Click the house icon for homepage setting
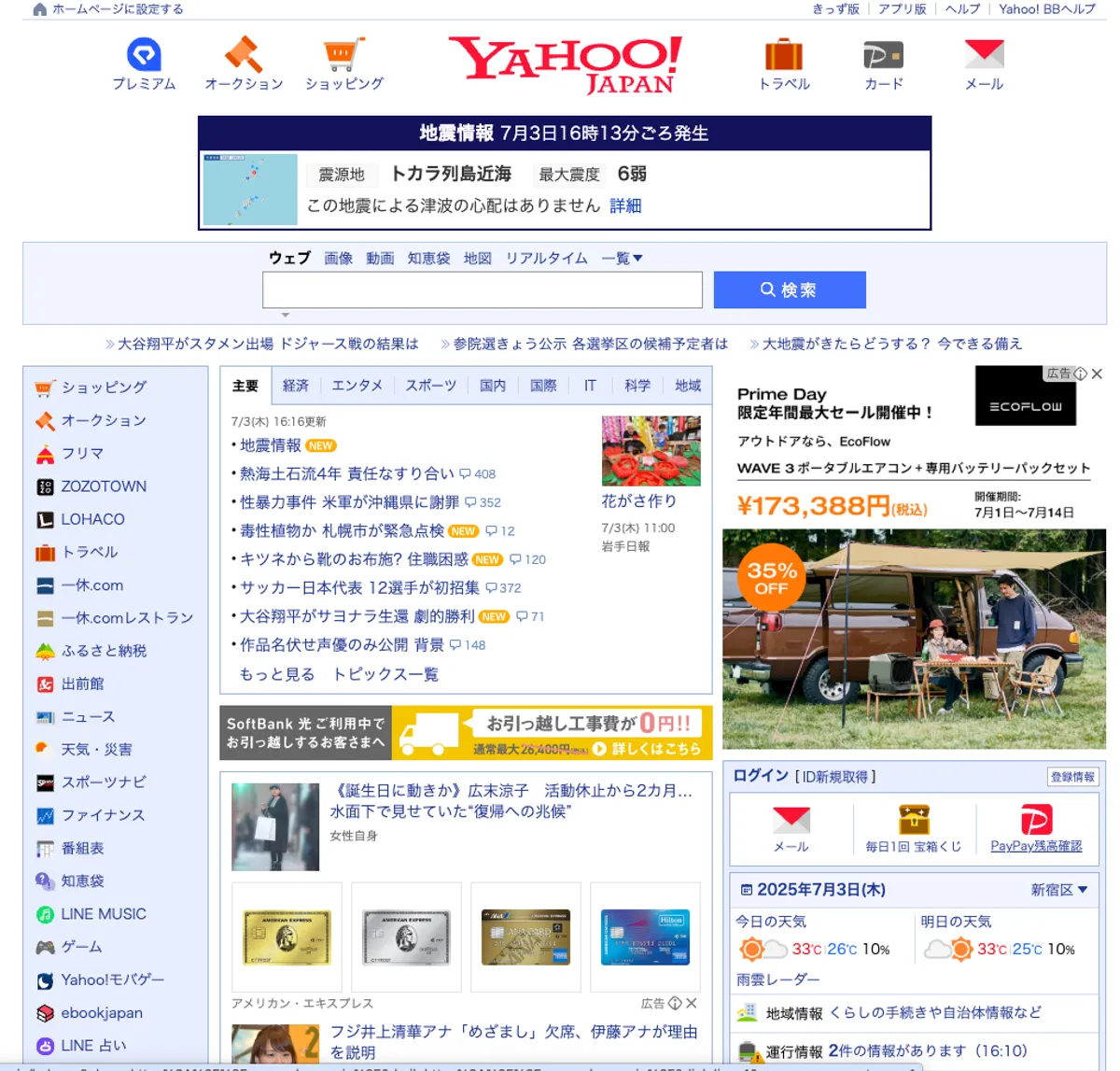This screenshot has width=1120, height=1071. tap(39, 9)
